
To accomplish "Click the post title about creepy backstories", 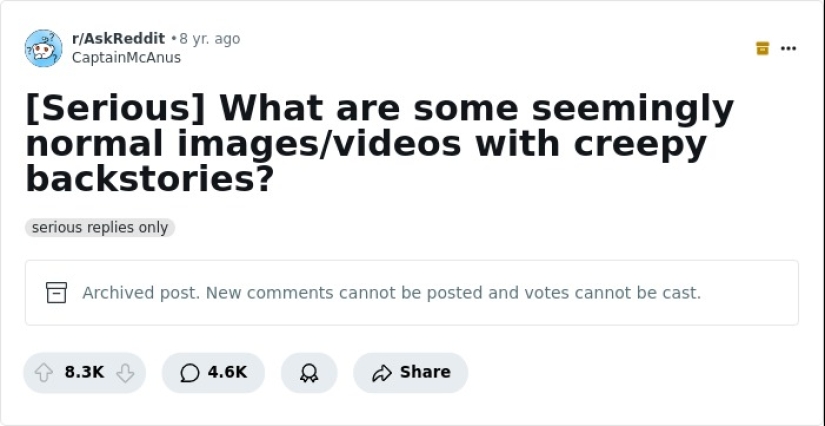I will click(380, 144).
